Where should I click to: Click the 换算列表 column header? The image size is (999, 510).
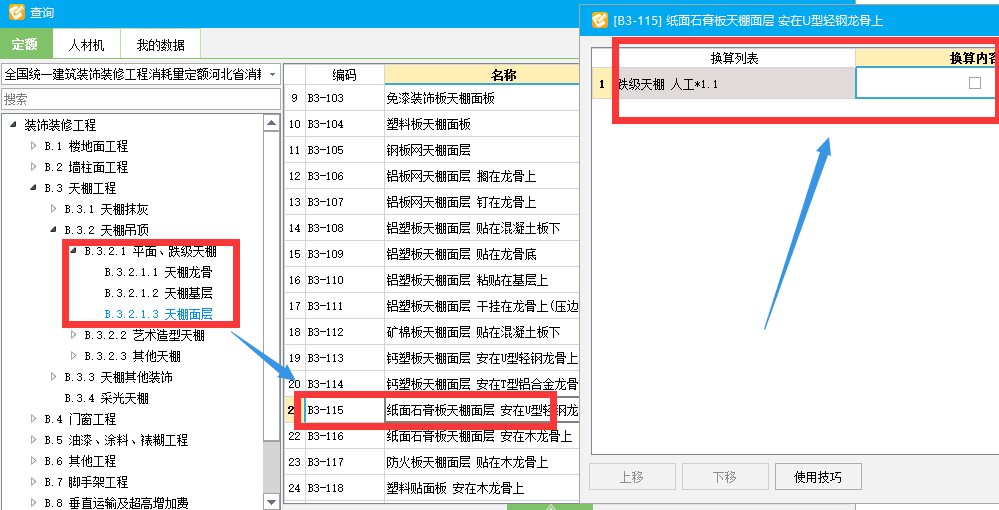coord(734,58)
